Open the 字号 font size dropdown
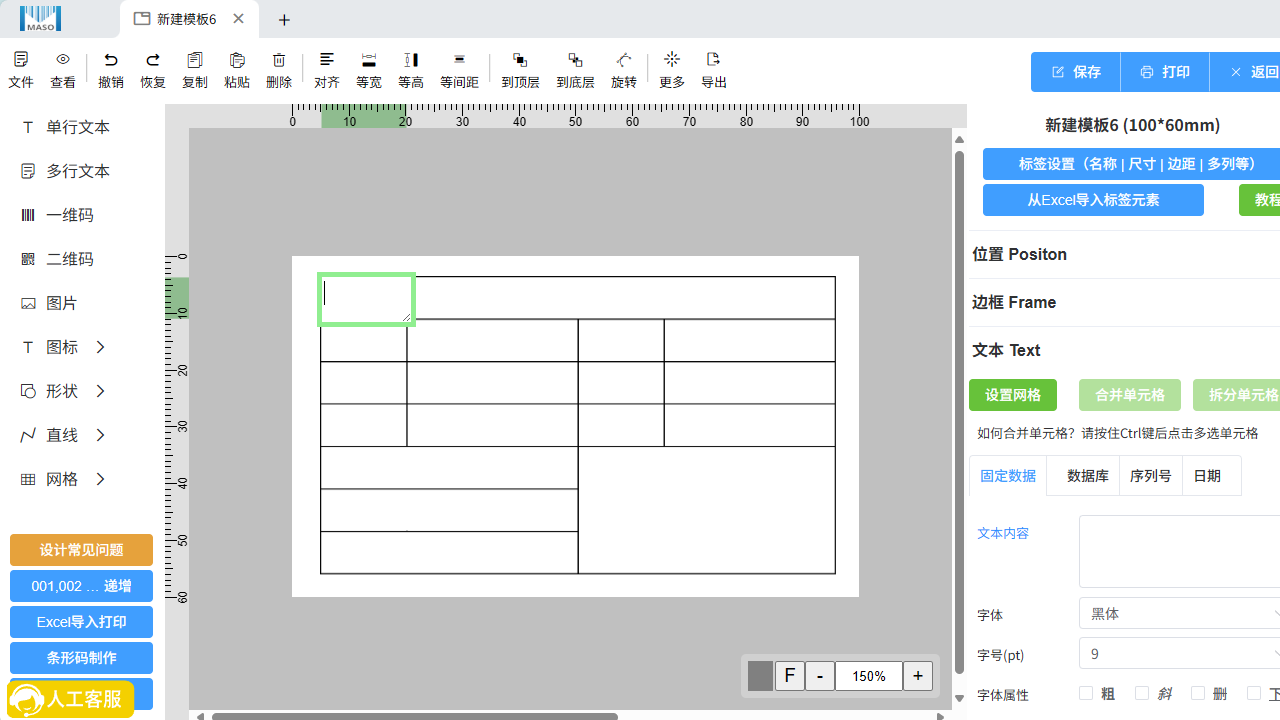 point(1180,654)
